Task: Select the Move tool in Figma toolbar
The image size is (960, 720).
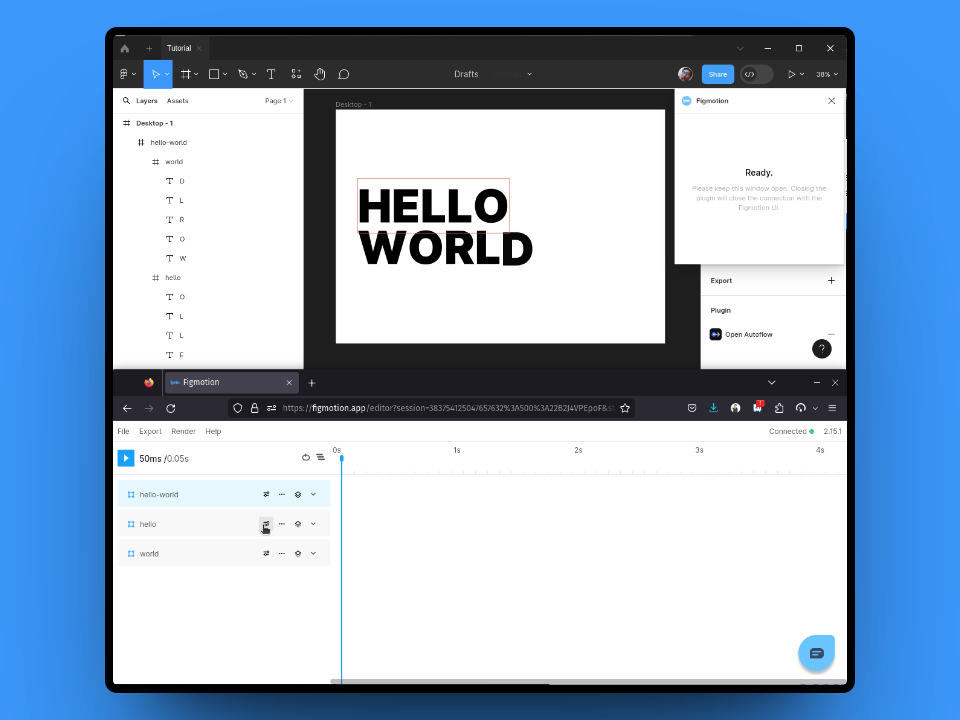Action: 156,74
